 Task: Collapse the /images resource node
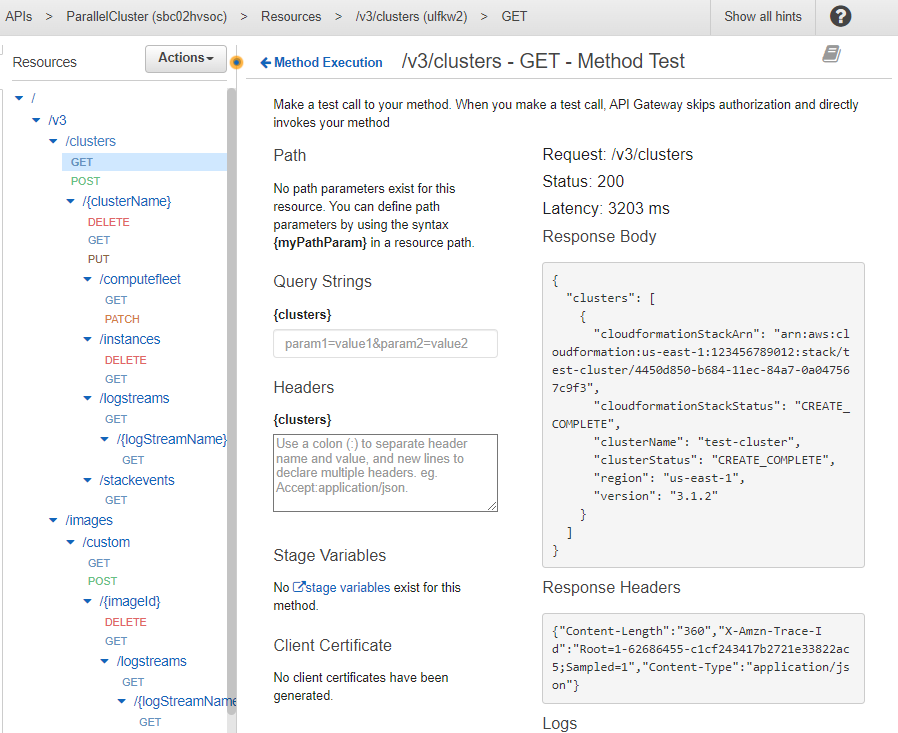[53, 520]
